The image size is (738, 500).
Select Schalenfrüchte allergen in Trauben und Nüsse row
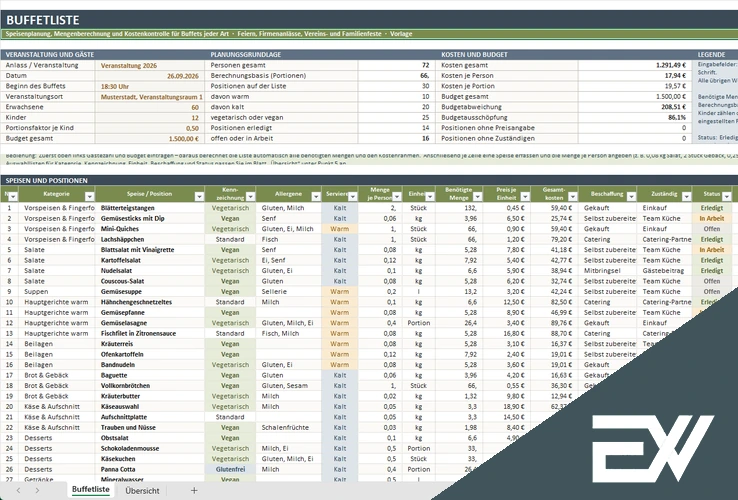289,427
